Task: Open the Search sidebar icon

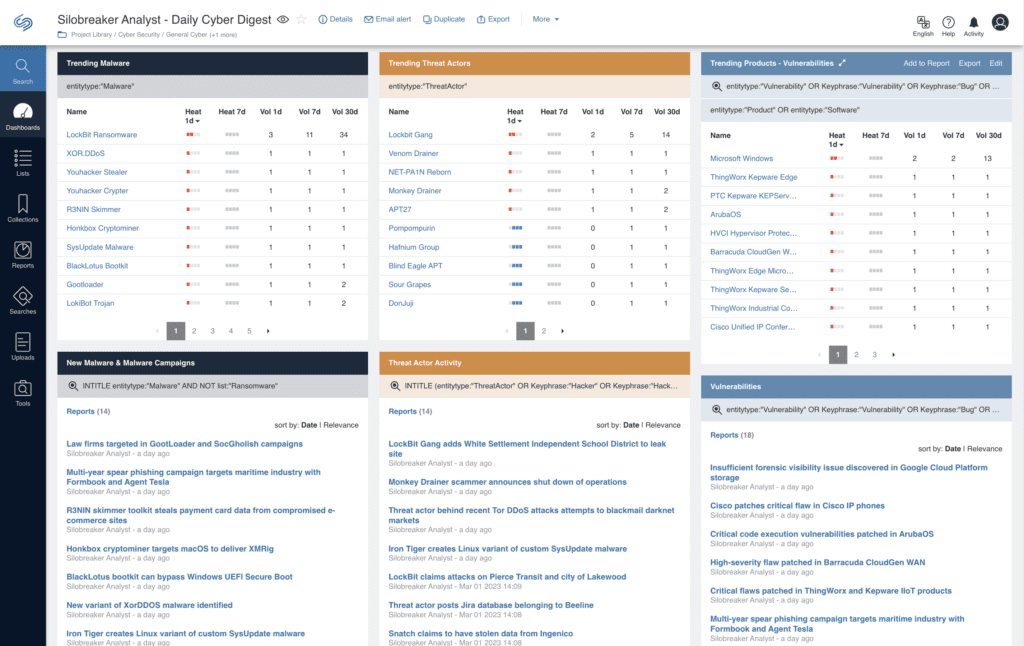Action: click(x=23, y=71)
